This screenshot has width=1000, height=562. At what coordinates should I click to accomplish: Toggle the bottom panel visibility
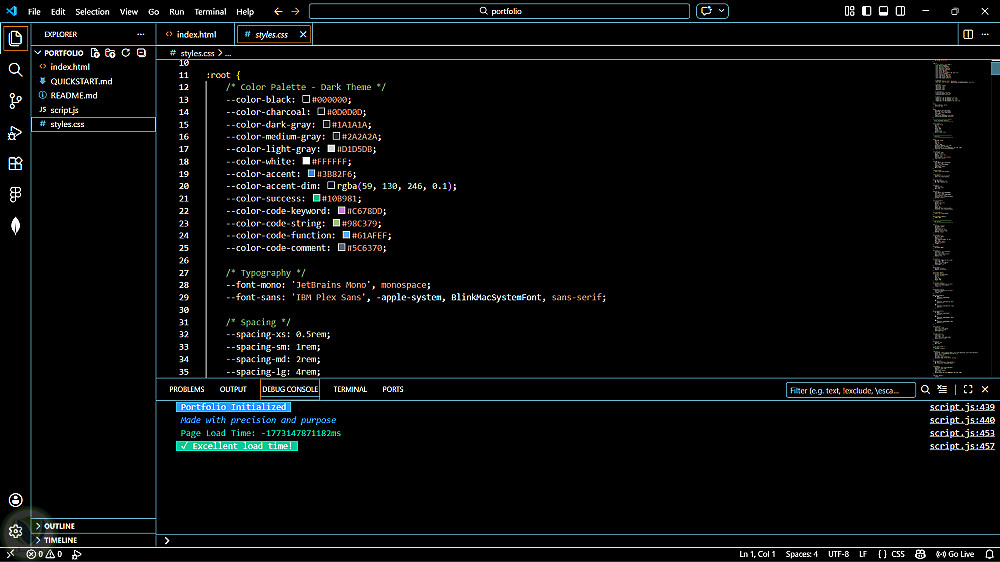click(x=882, y=11)
